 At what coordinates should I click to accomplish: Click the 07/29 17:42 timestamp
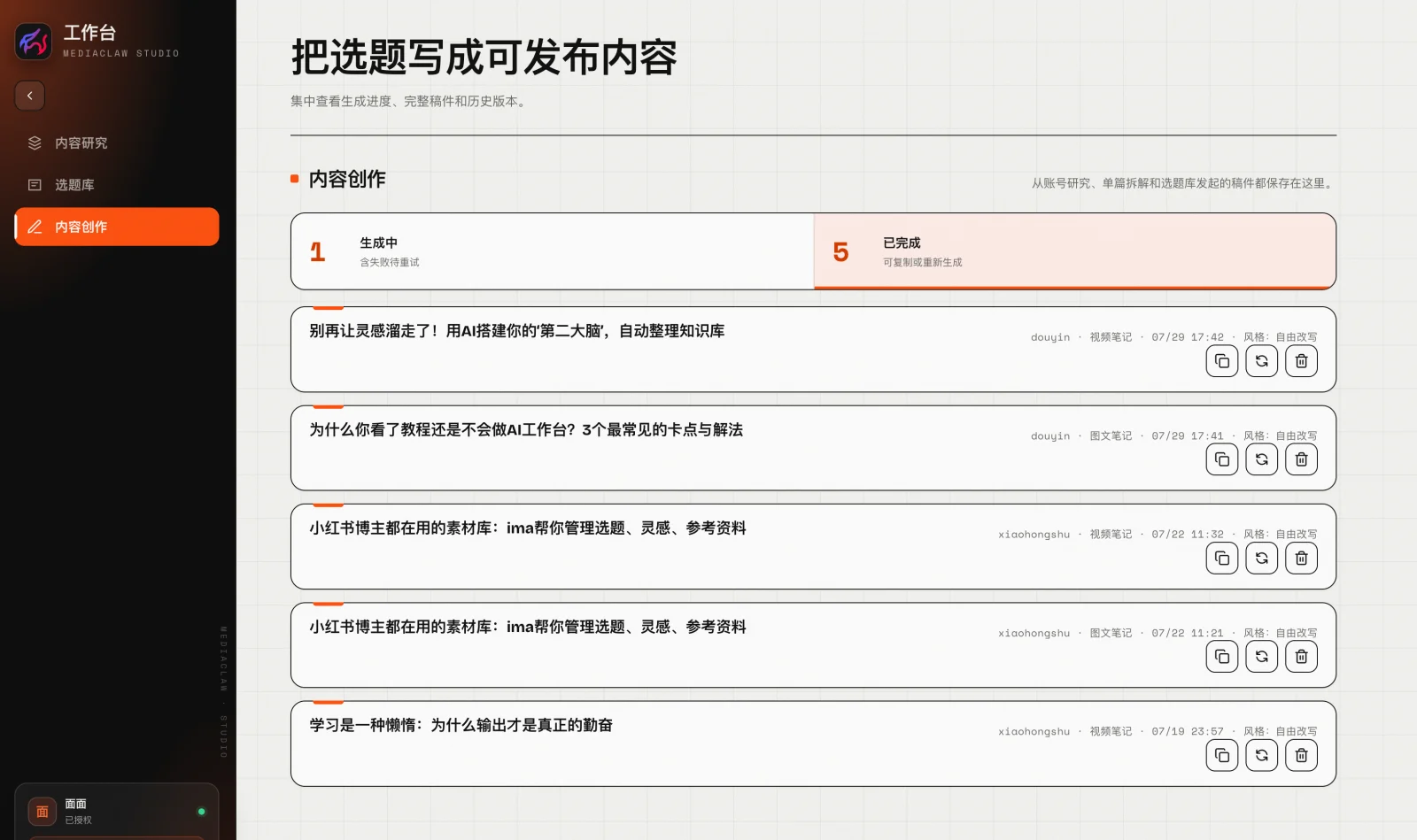pyautogui.click(x=1188, y=337)
